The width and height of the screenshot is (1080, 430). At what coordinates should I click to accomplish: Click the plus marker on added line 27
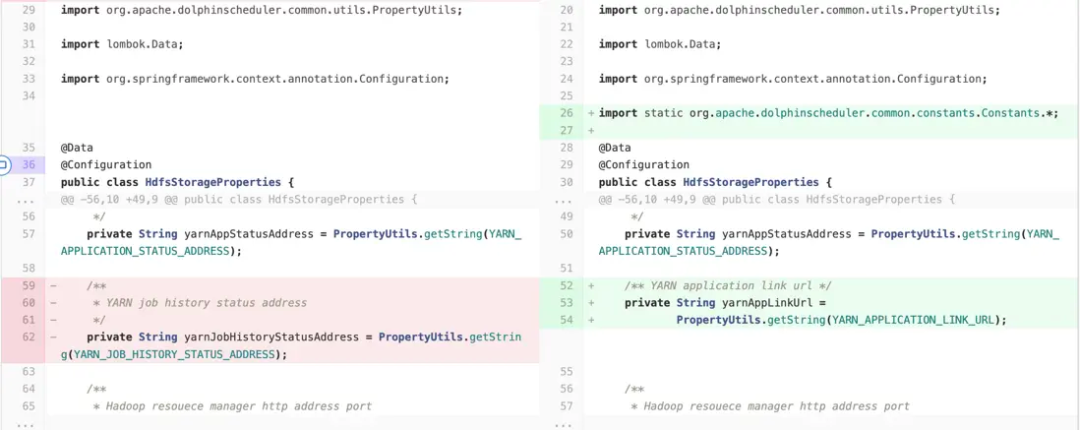(x=591, y=130)
